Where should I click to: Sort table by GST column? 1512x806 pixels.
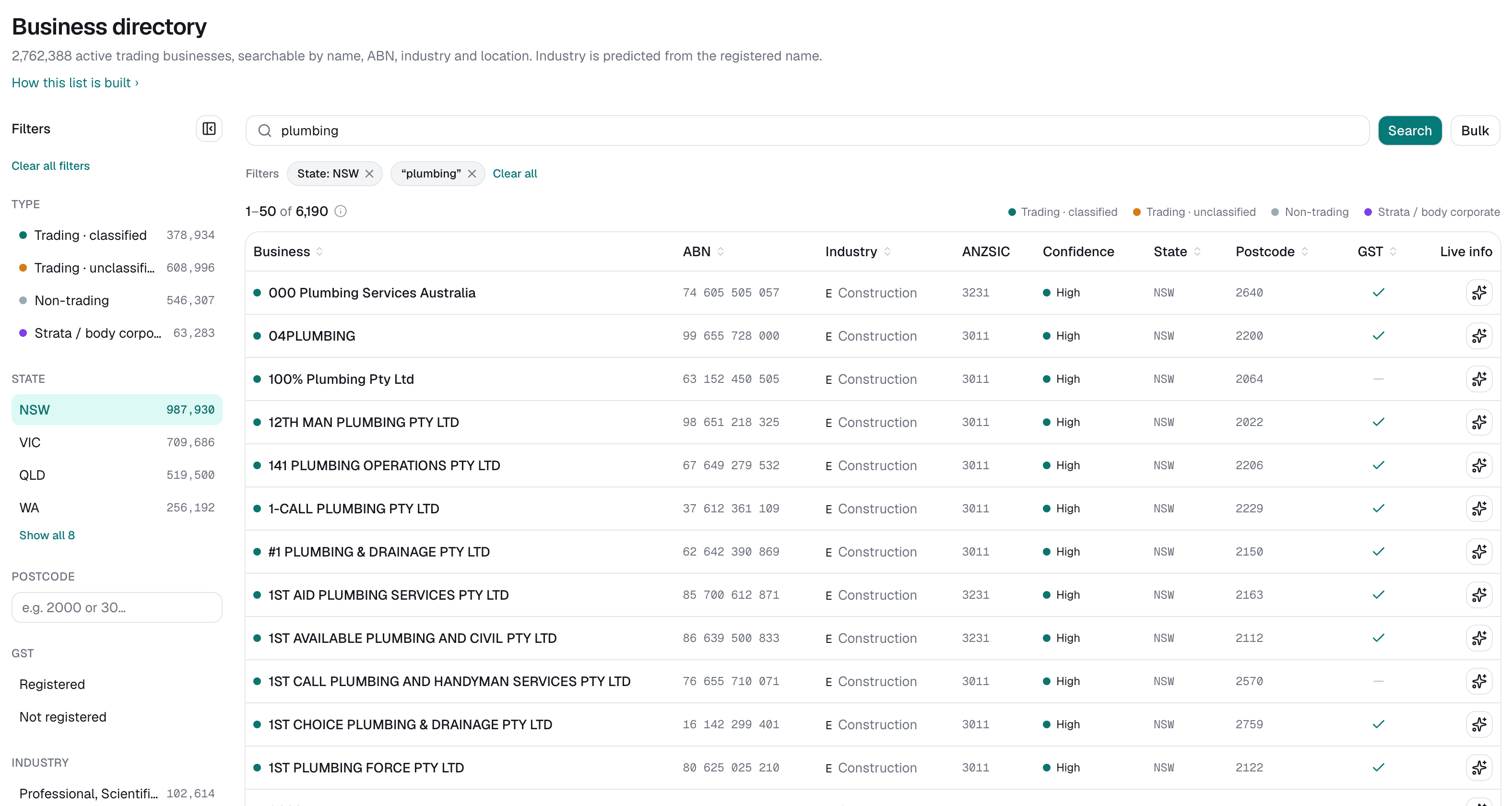(x=1376, y=252)
